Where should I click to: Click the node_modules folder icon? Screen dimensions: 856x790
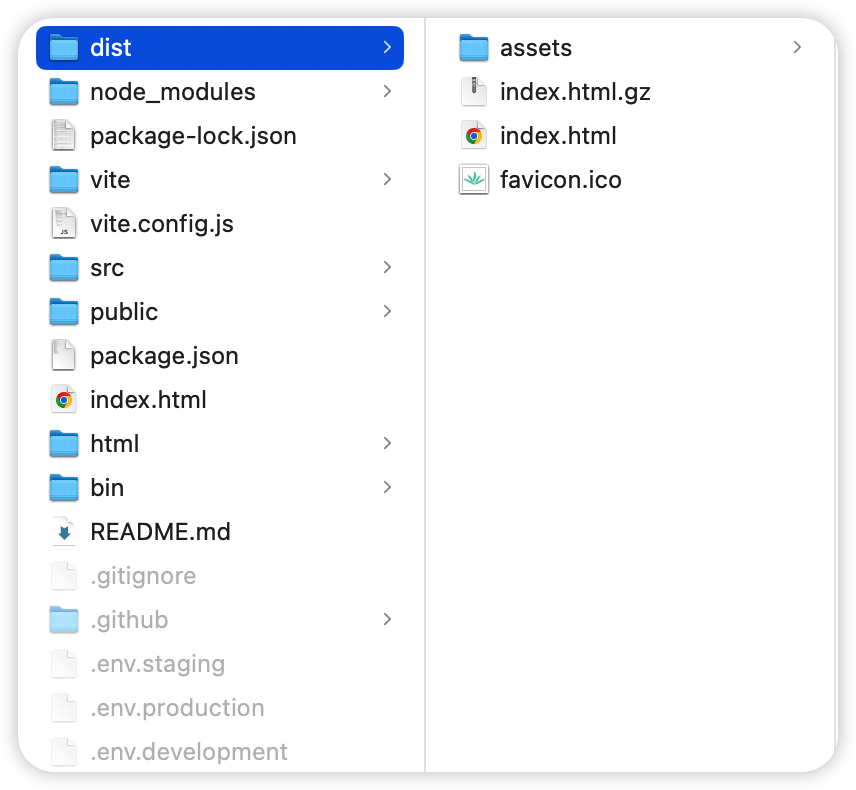tap(64, 92)
